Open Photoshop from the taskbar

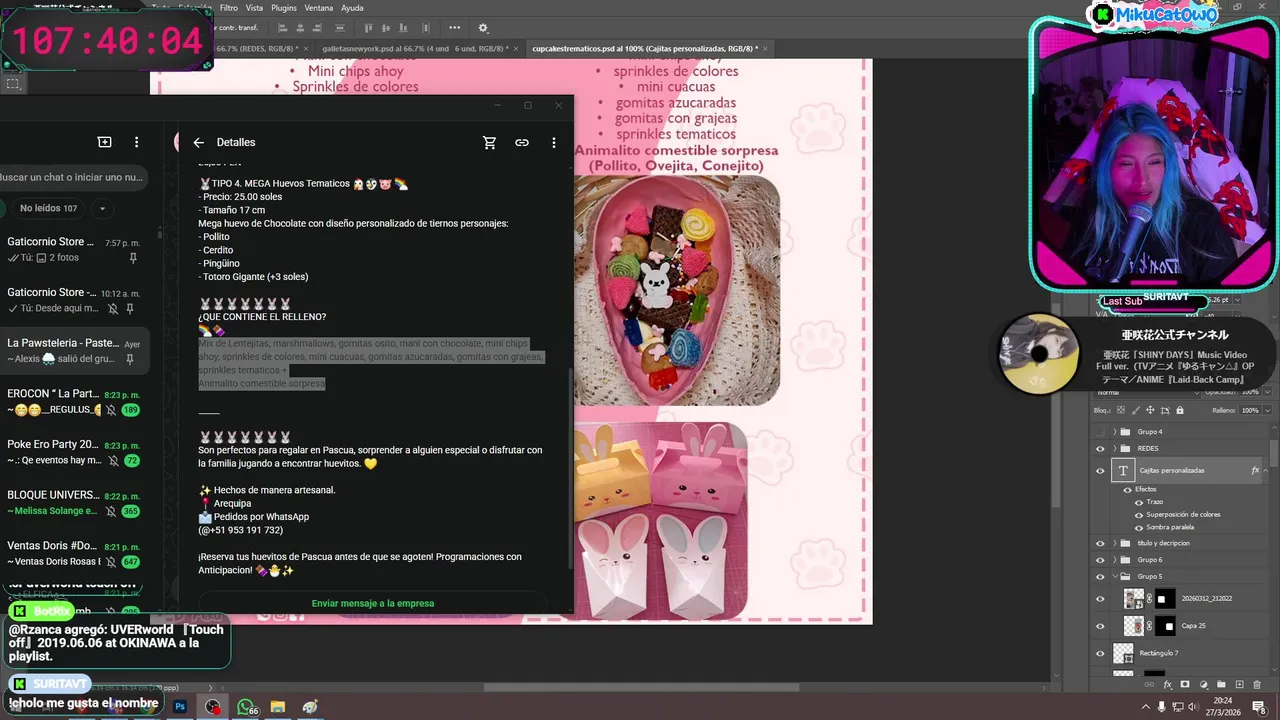pyautogui.click(x=180, y=707)
